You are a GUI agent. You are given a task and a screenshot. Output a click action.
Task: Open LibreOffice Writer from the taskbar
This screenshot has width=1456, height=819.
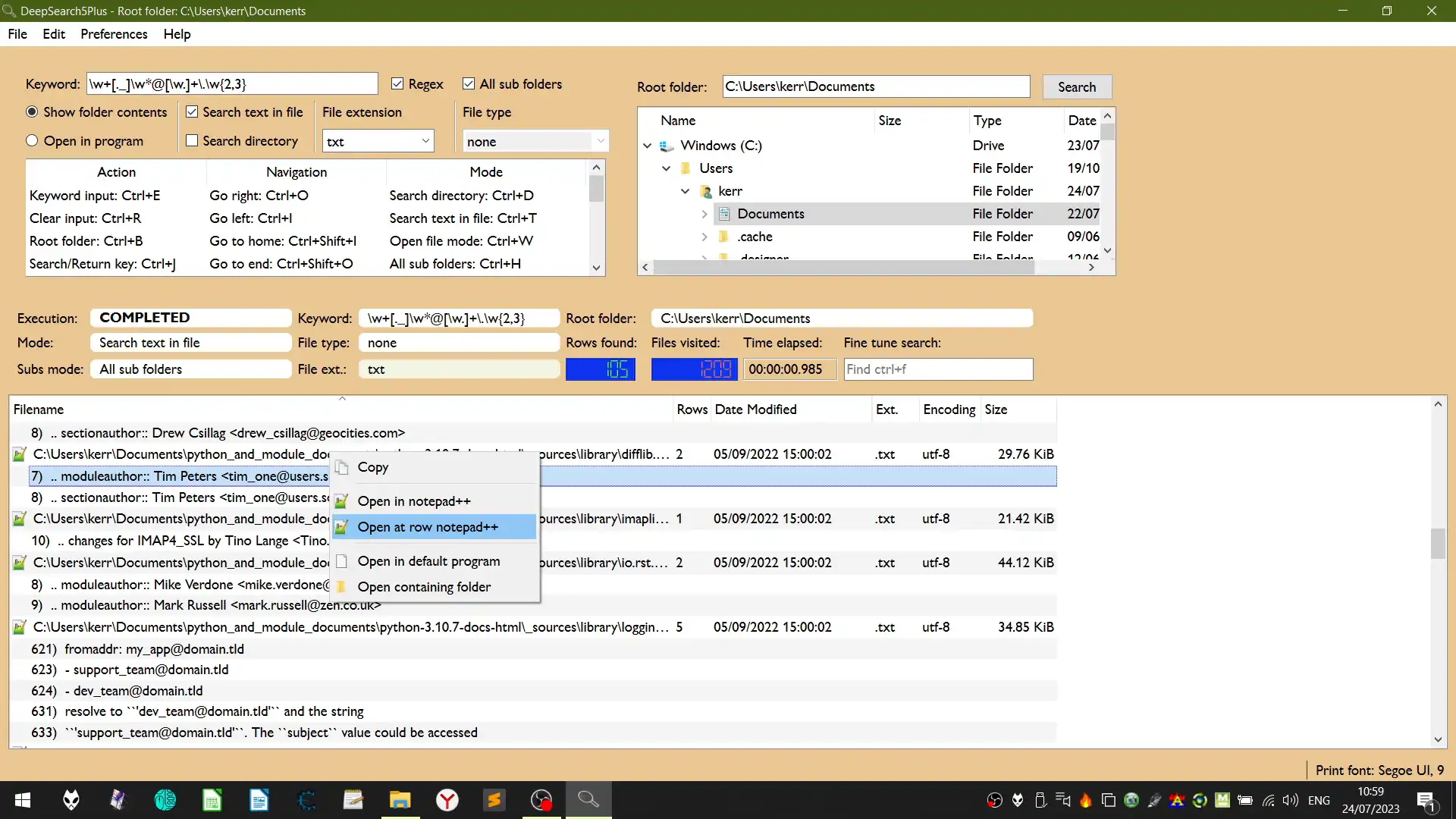pos(259,800)
